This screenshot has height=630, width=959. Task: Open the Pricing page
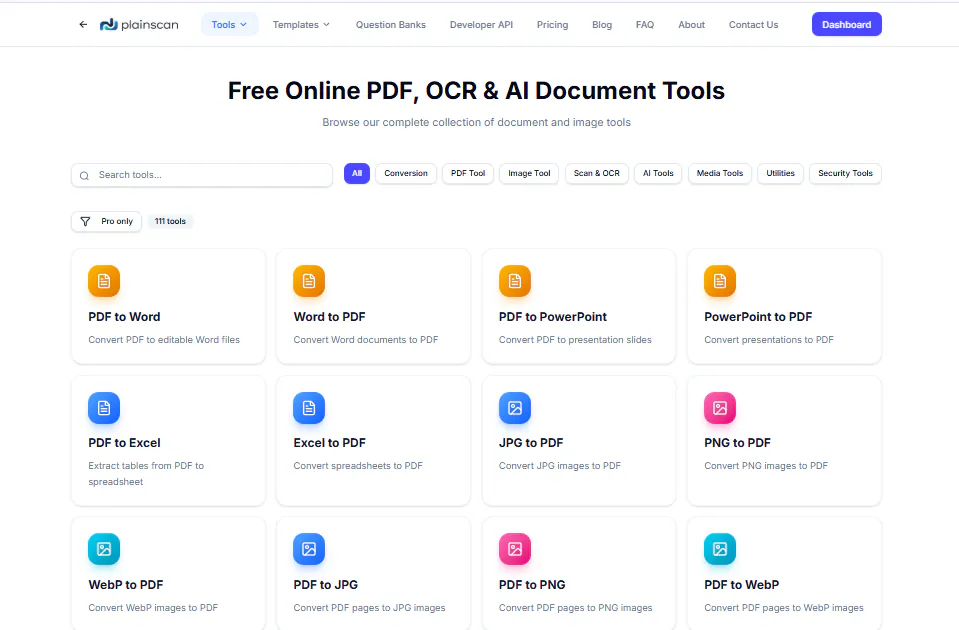(552, 24)
